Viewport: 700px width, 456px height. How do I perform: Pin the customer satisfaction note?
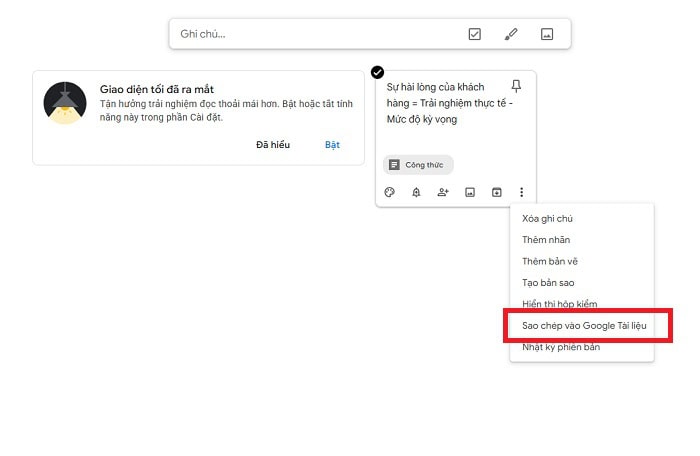[516, 86]
